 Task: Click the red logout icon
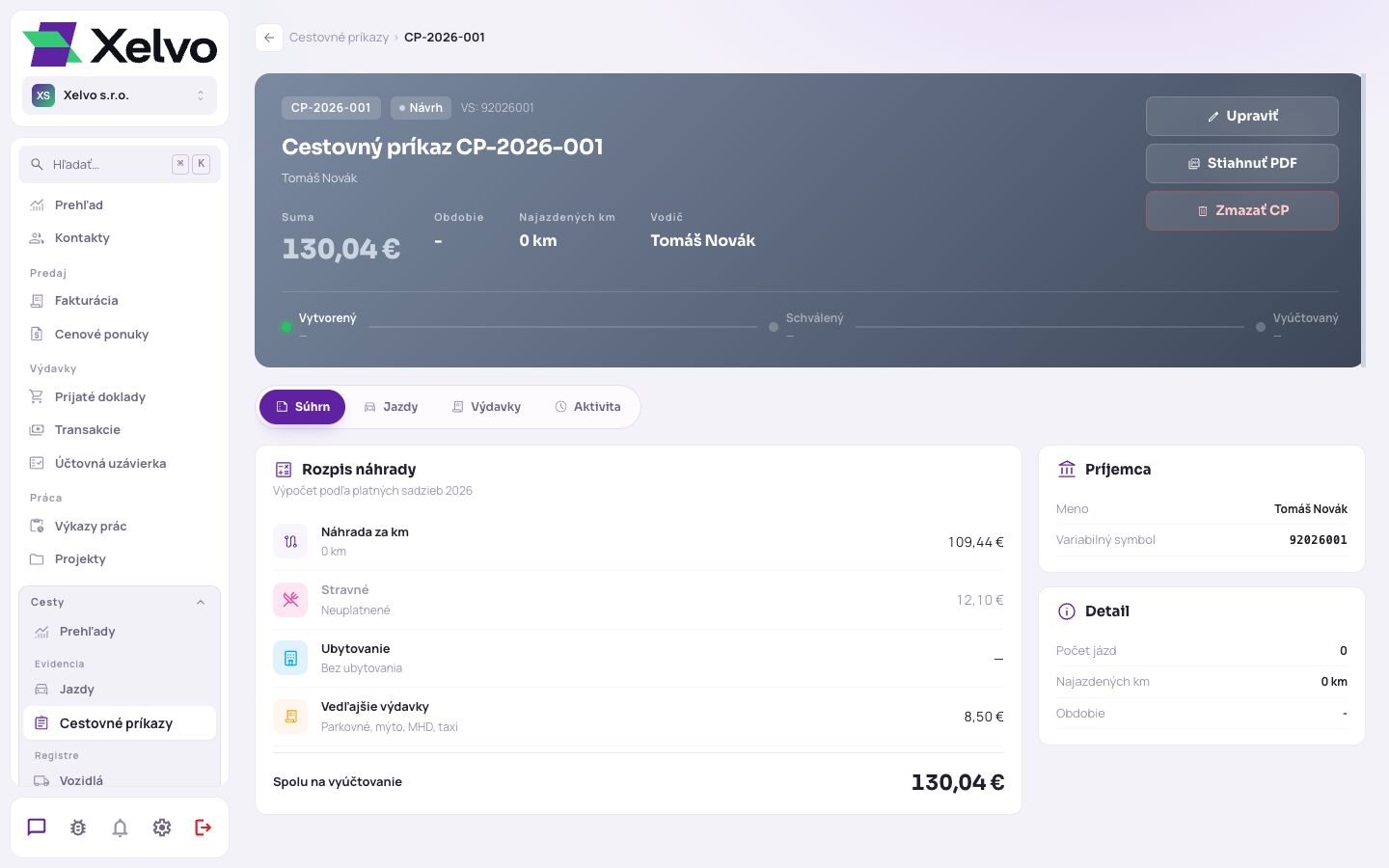[x=204, y=827]
